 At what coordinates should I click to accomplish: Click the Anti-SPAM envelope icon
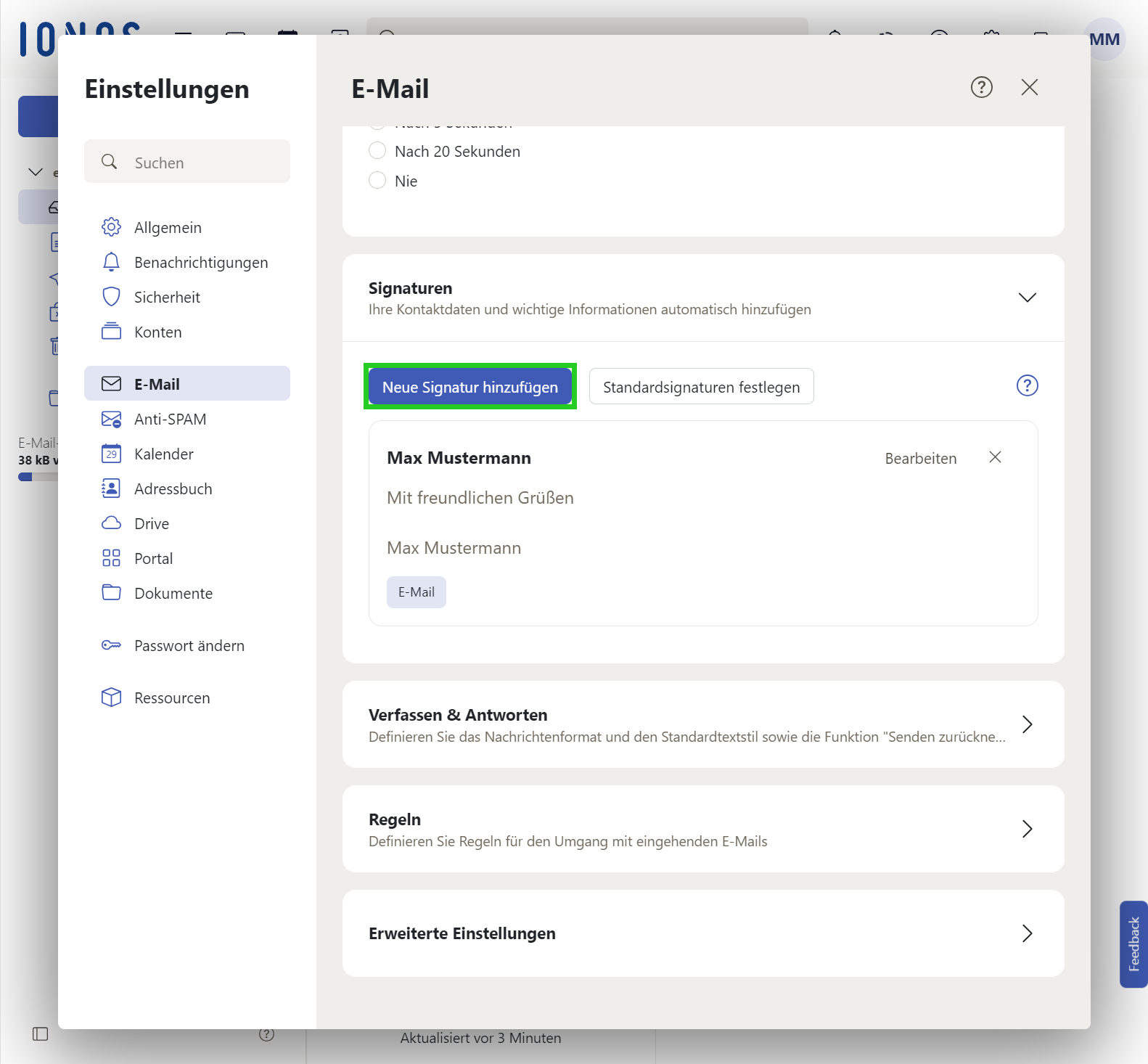111,420
